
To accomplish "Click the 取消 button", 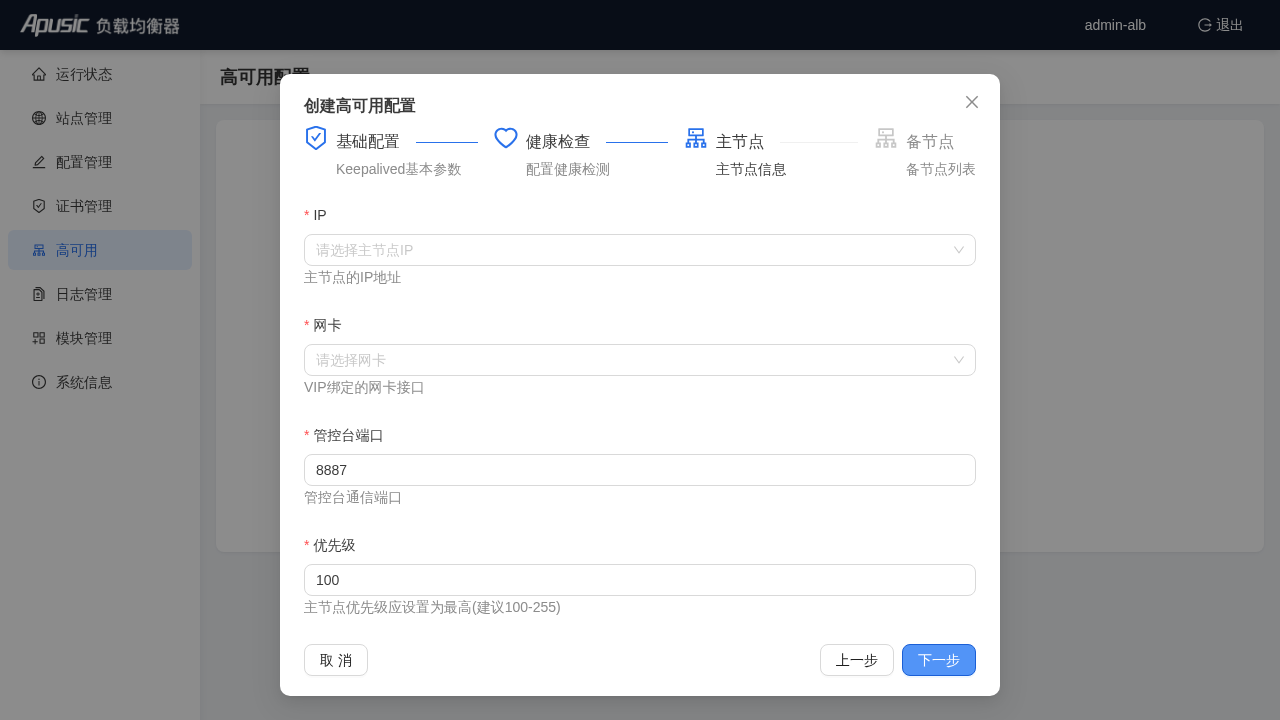I will 336,660.
